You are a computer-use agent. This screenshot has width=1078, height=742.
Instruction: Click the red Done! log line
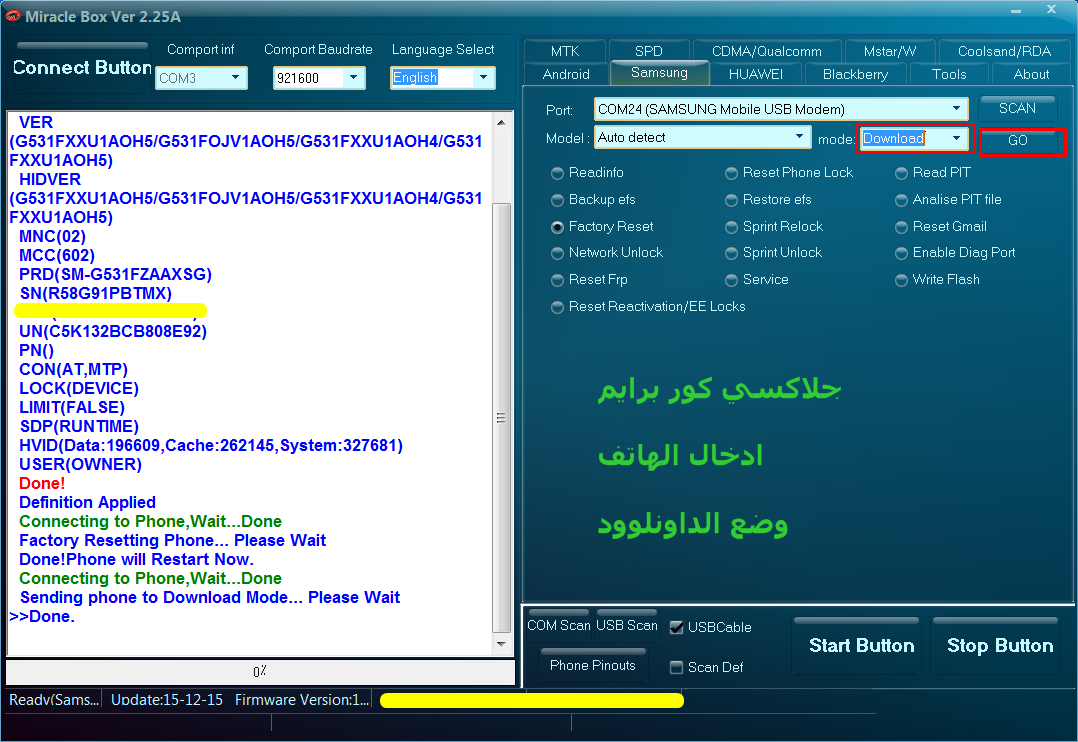click(42, 483)
